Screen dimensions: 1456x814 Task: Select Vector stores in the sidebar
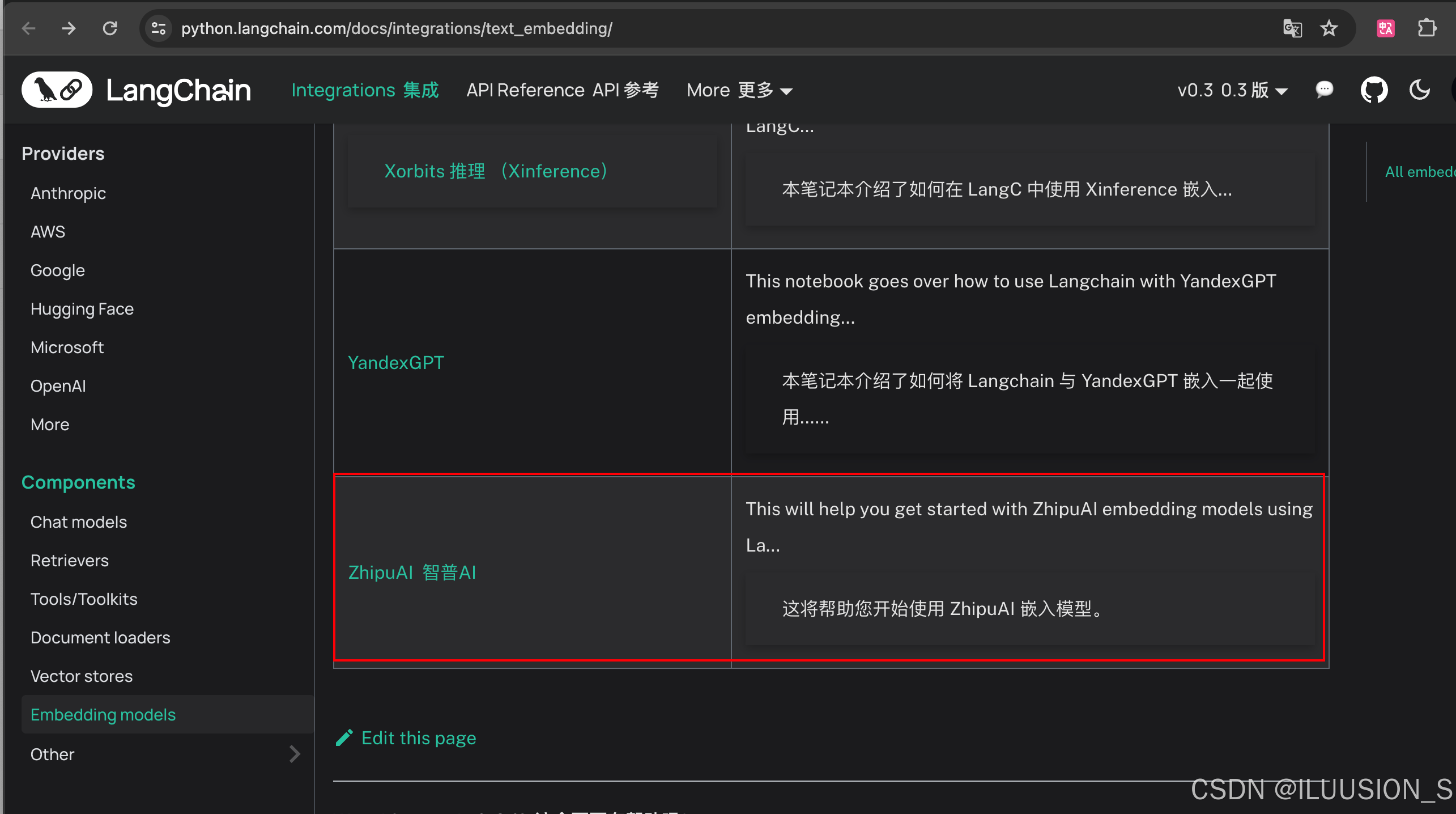pyautogui.click(x=82, y=676)
